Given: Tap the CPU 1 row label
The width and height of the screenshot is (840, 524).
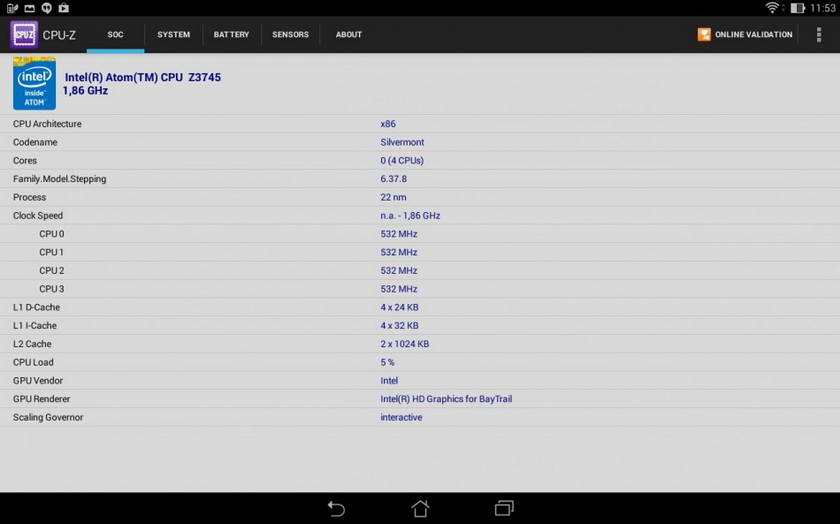Looking at the screenshot, I should [x=51, y=252].
